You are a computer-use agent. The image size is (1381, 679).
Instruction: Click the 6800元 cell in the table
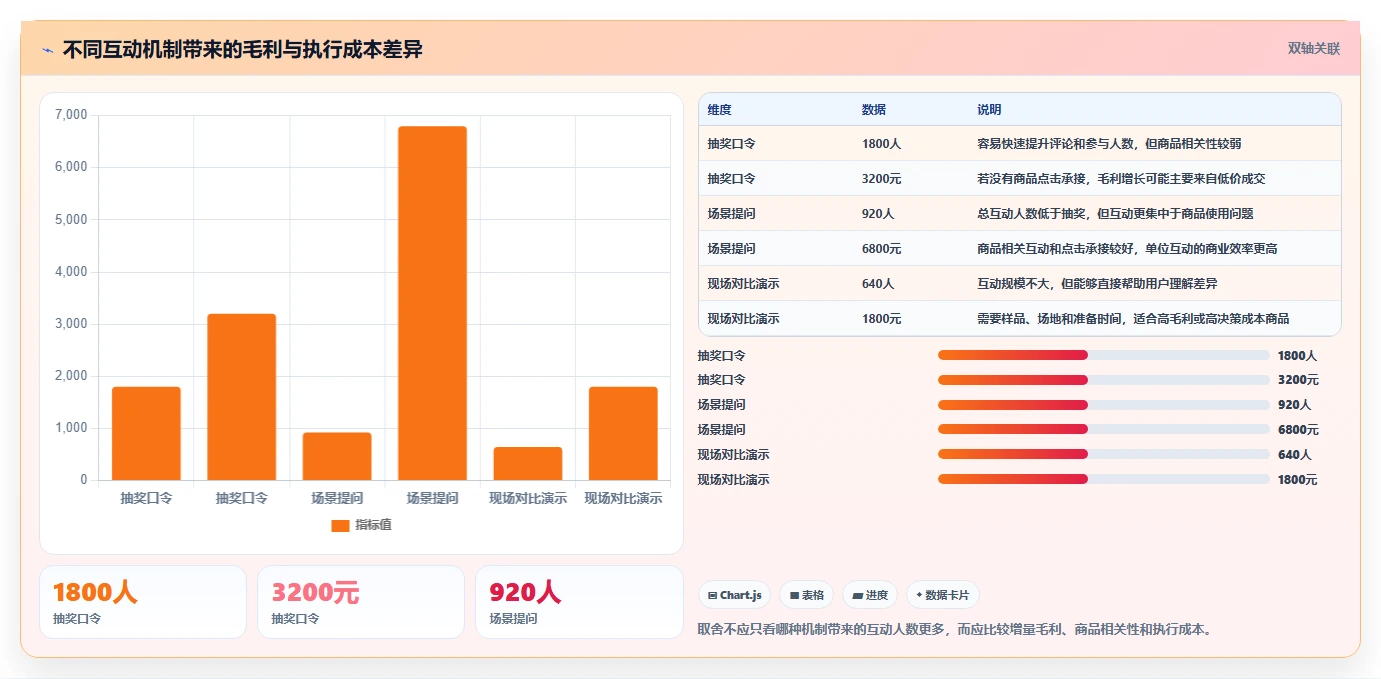click(x=881, y=249)
